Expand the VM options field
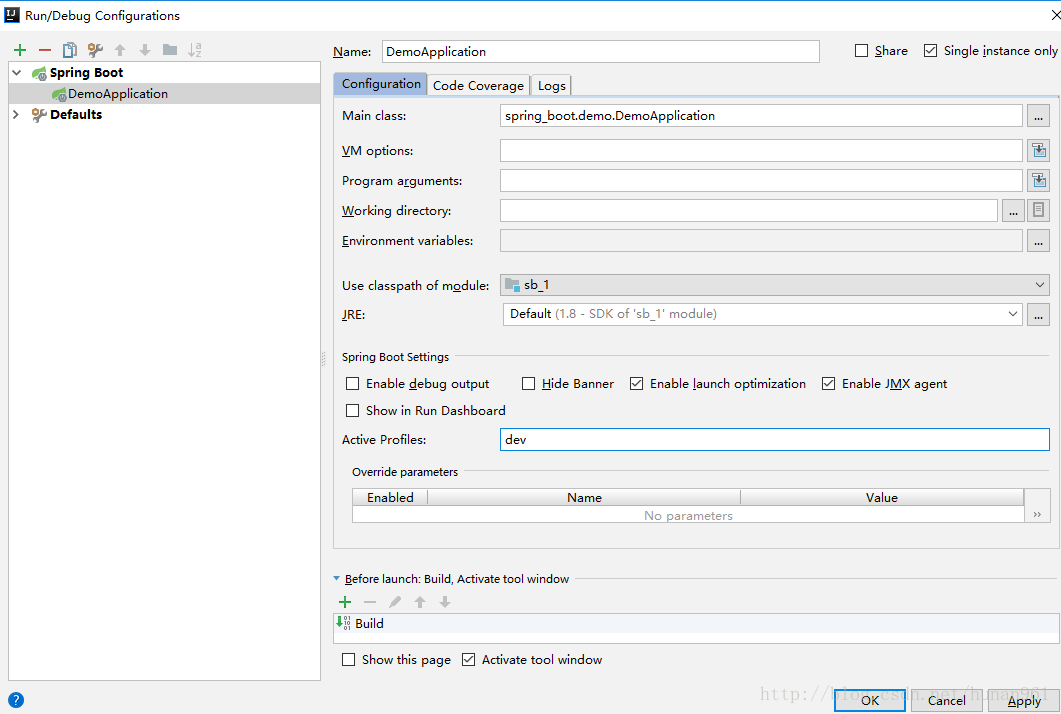Viewport: 1061px width, 714px height. click(x=1038, y=150)
